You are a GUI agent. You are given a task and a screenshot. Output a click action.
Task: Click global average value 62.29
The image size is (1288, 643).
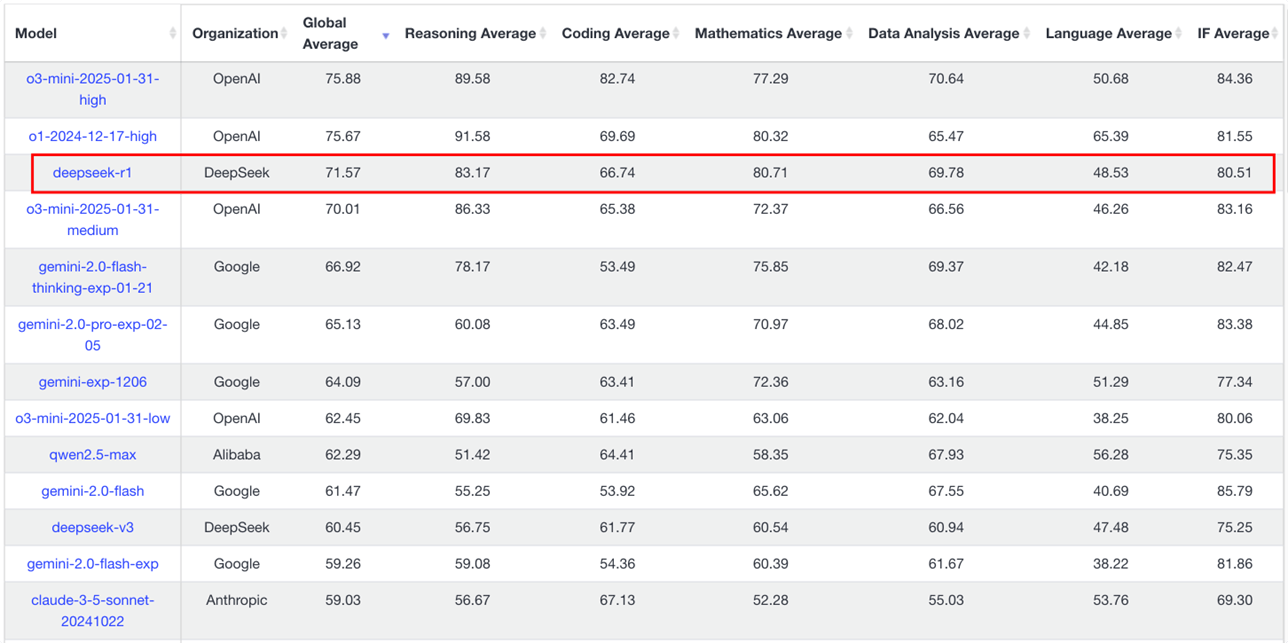343,455
